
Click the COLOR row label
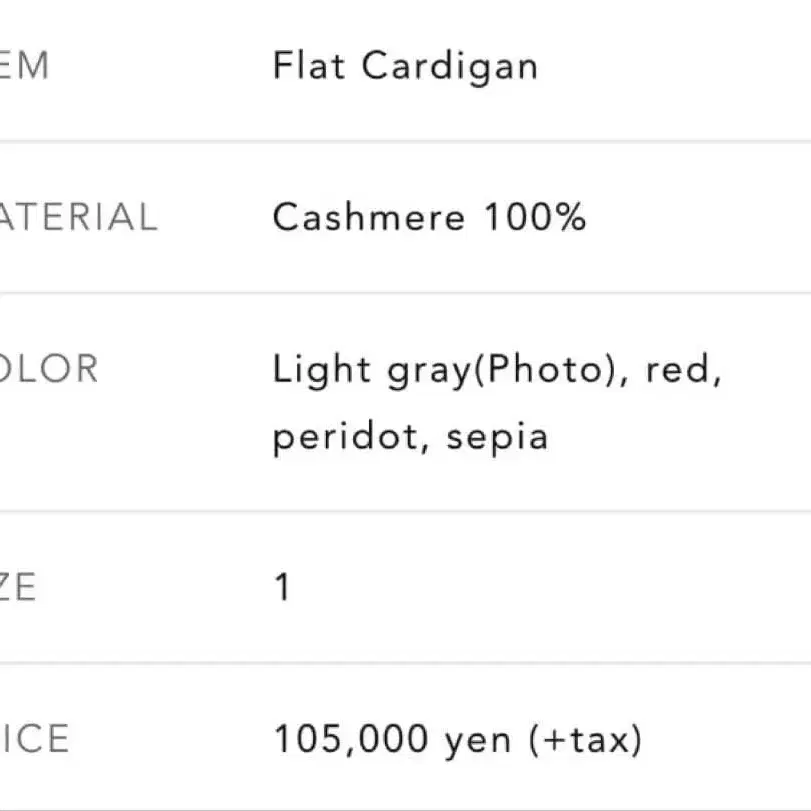tap(49, 369)
